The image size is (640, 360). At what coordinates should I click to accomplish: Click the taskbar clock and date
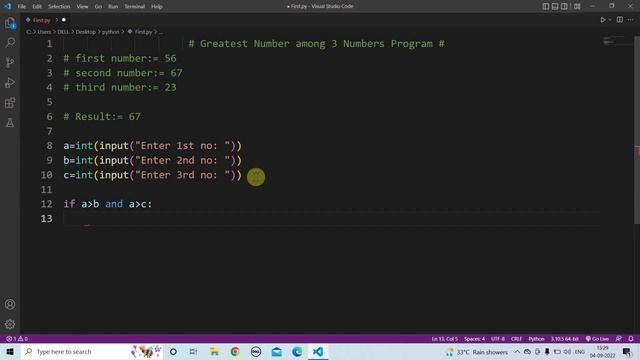(x=602, y=352)
